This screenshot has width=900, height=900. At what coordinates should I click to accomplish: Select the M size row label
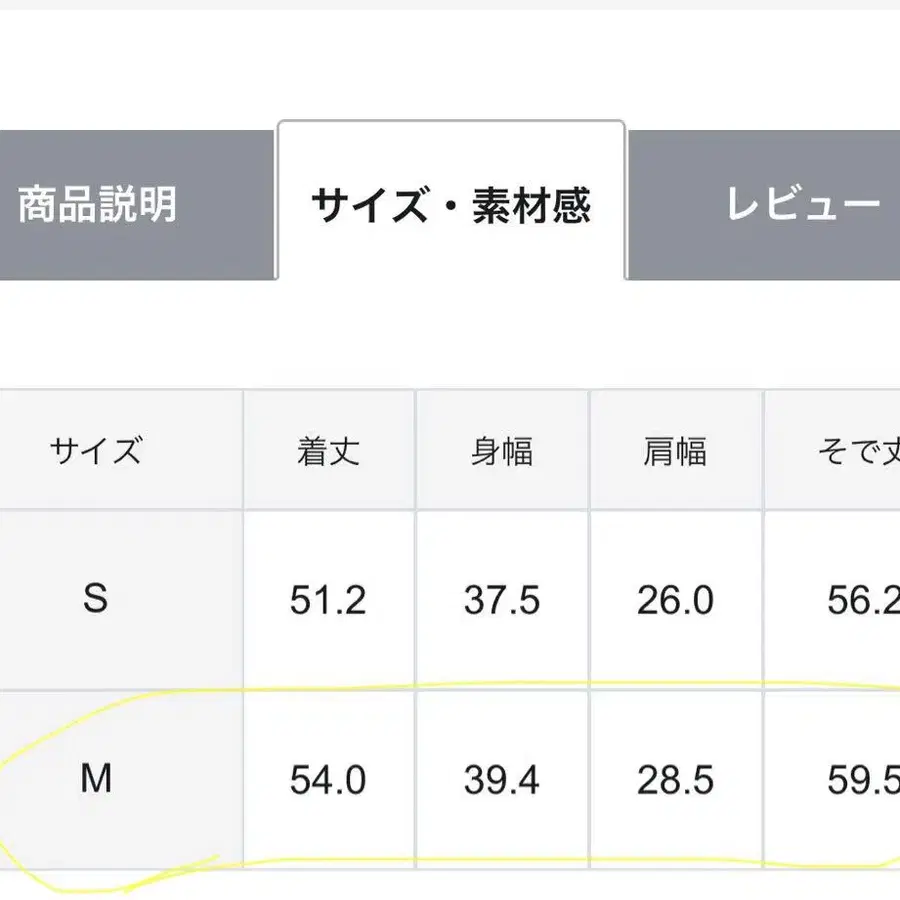pyautogui.click(x=96, y=779)
